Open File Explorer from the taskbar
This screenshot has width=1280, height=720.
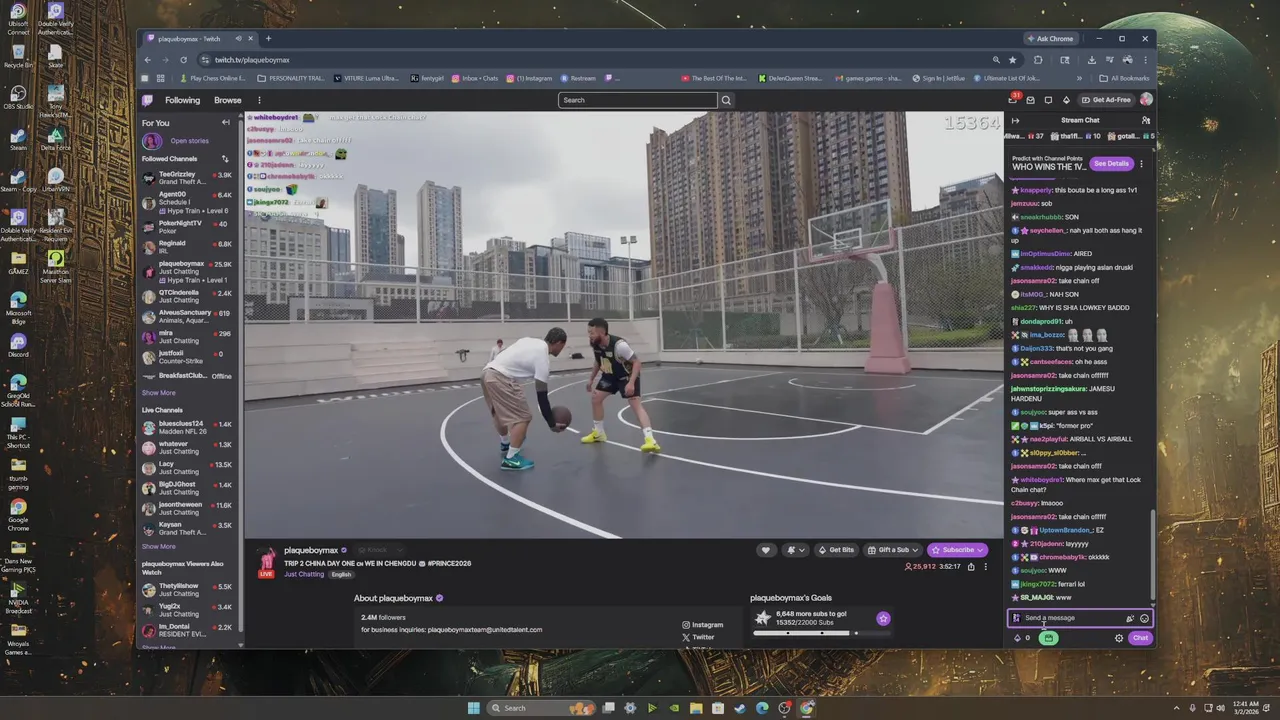pos(696,708)
